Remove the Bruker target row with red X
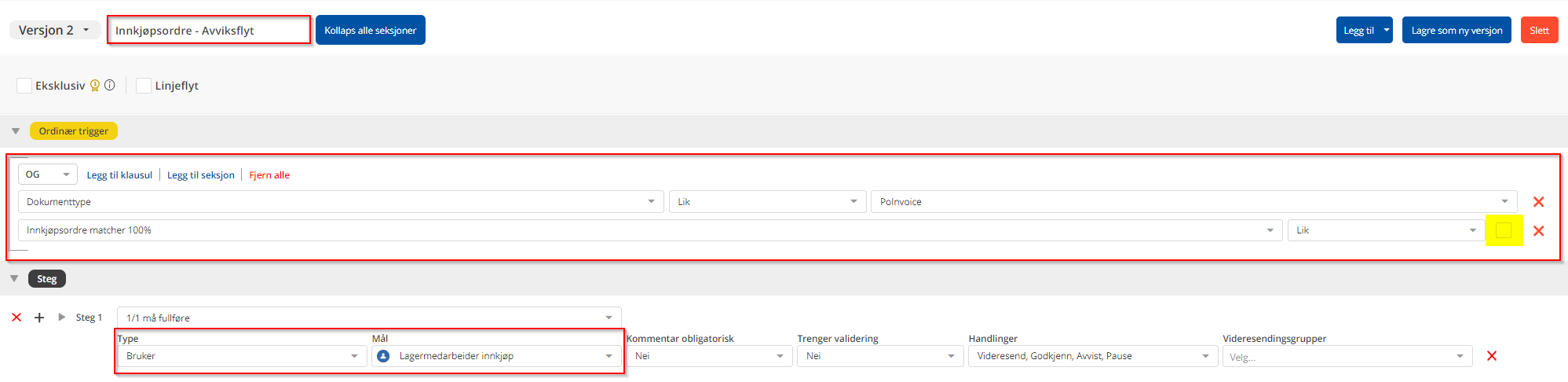This screenshot has height=382, width=1568. (1491, 356)
